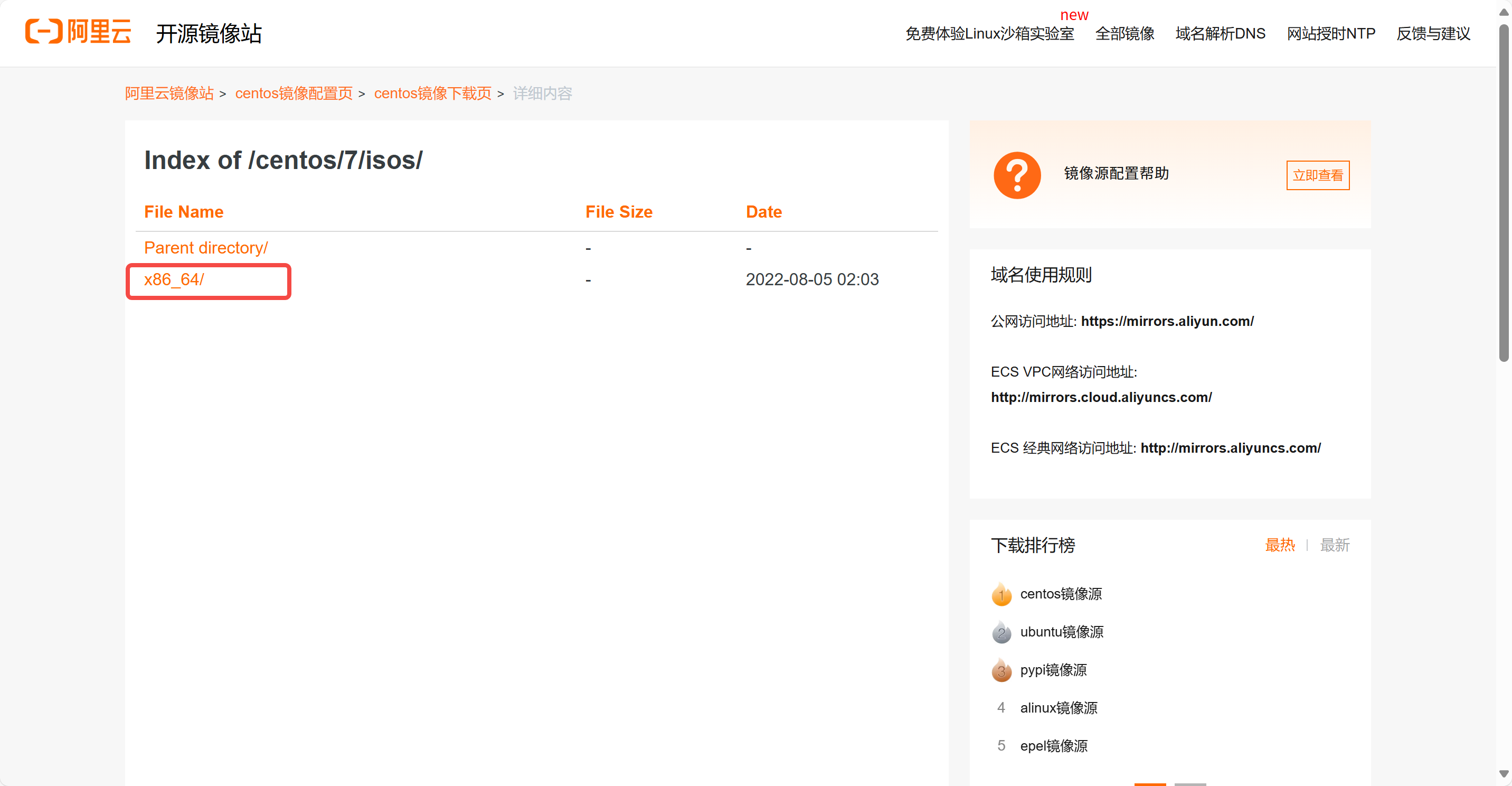Go to 阿里云镜像站 breadcrumb link
This screenshot has width=1512, height=786.
tap(169, 93)
